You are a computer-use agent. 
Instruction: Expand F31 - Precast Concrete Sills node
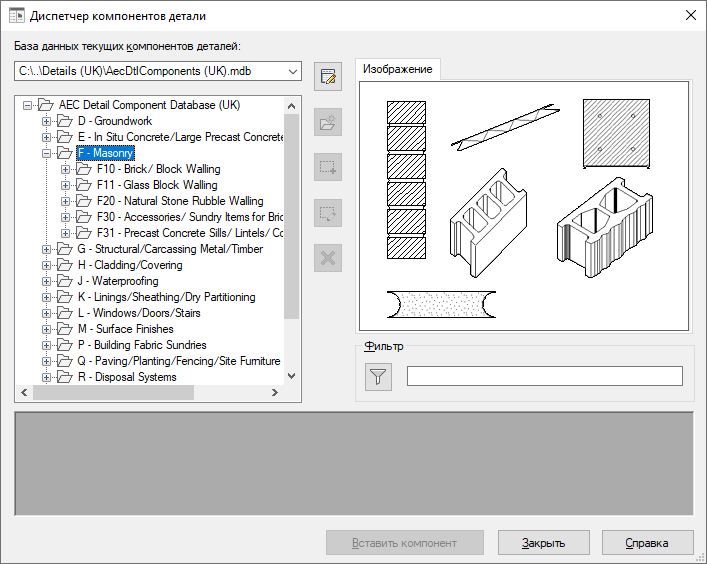click(x=65, y=234)
